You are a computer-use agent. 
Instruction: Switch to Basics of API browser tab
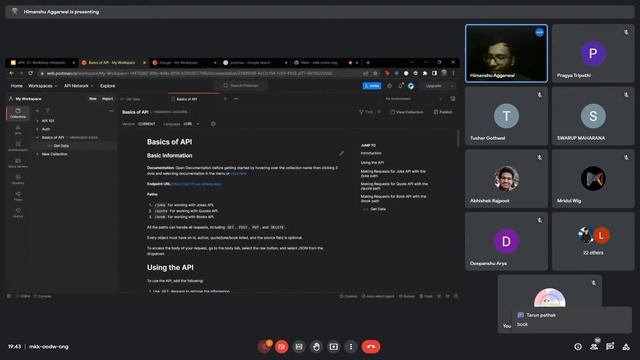click(x=113, y=62)
